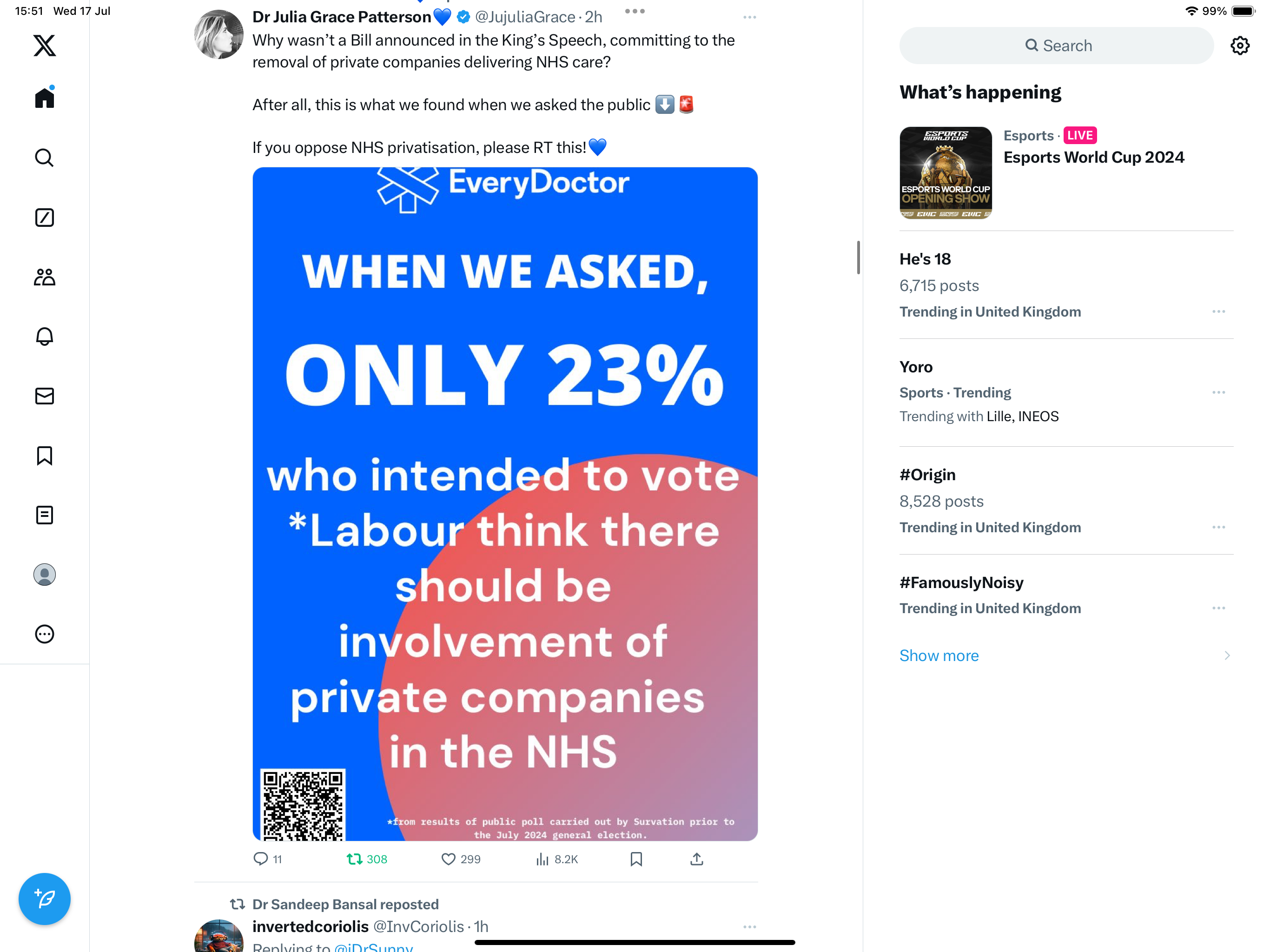
Task: Go to Home in sidebar
Action: tap(44, 98)
